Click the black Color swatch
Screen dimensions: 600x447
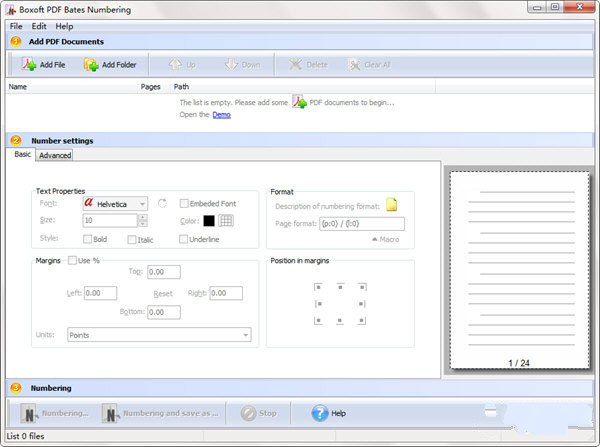(209, 221)
